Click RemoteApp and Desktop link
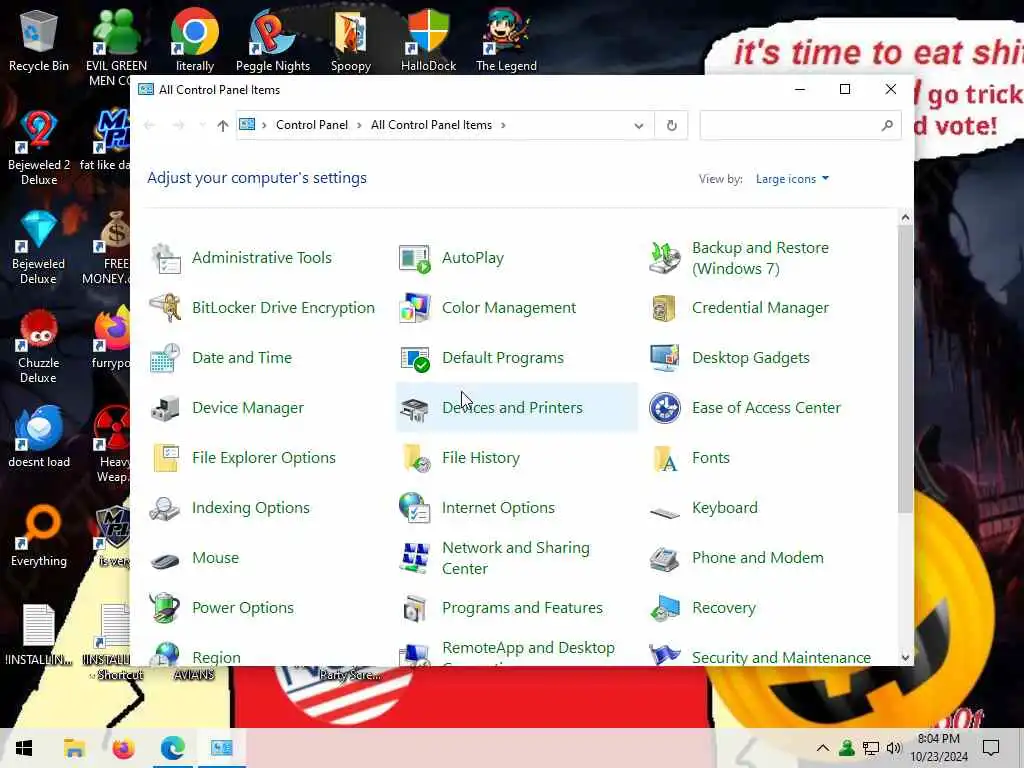The image size is (1024, 768). 528,648
